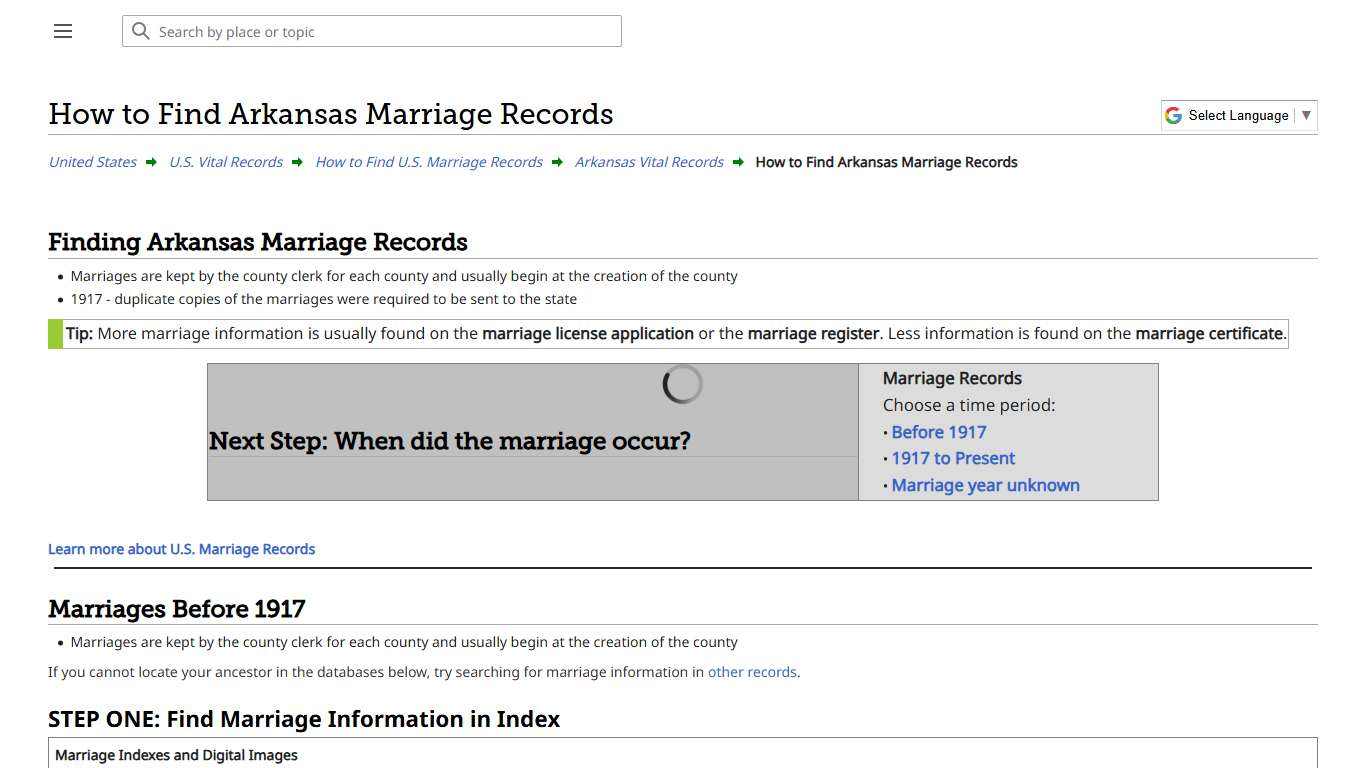This screenshot has height=768, width=1366.
Task: Click the other records hyperlink
Action: [x=752, y=672]
